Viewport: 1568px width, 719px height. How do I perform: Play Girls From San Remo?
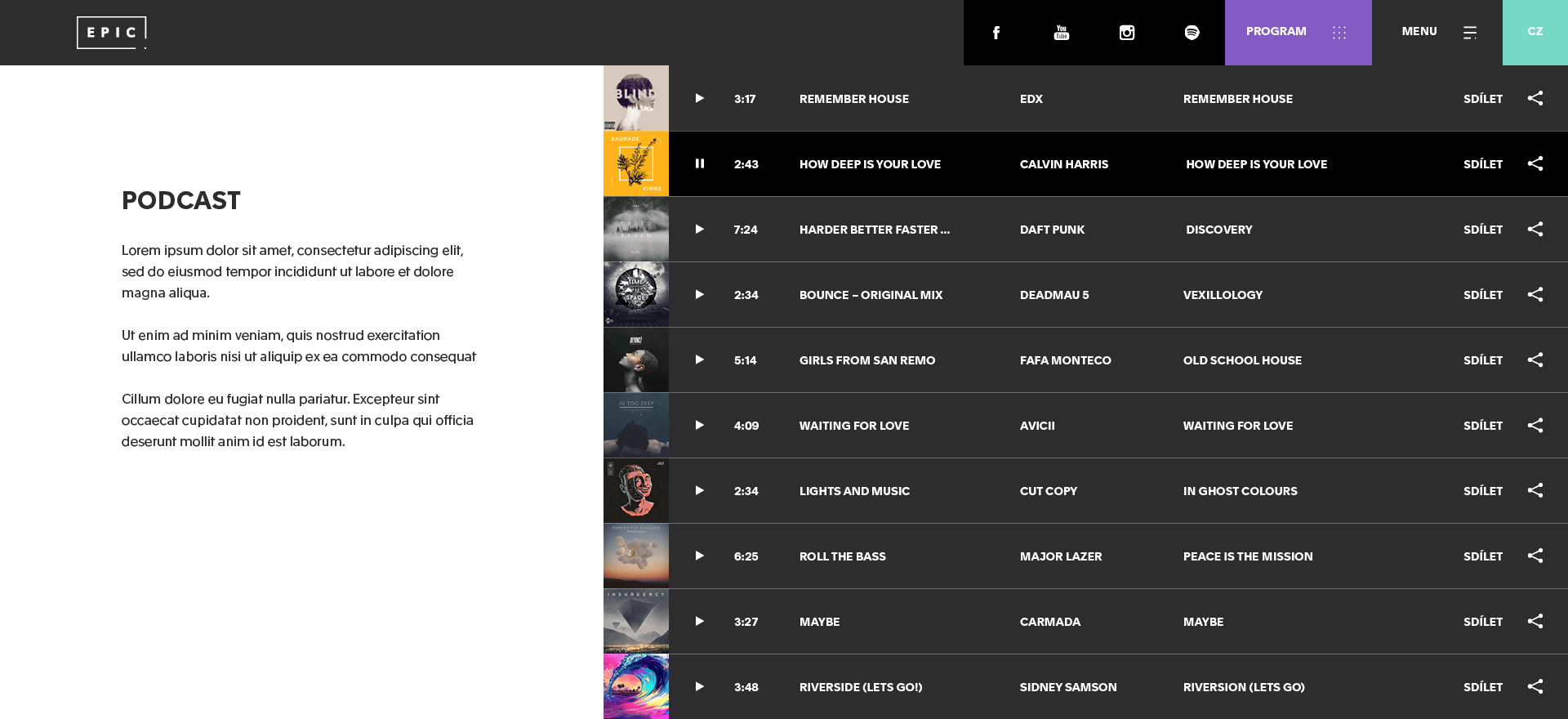click(x=699, y=359)
